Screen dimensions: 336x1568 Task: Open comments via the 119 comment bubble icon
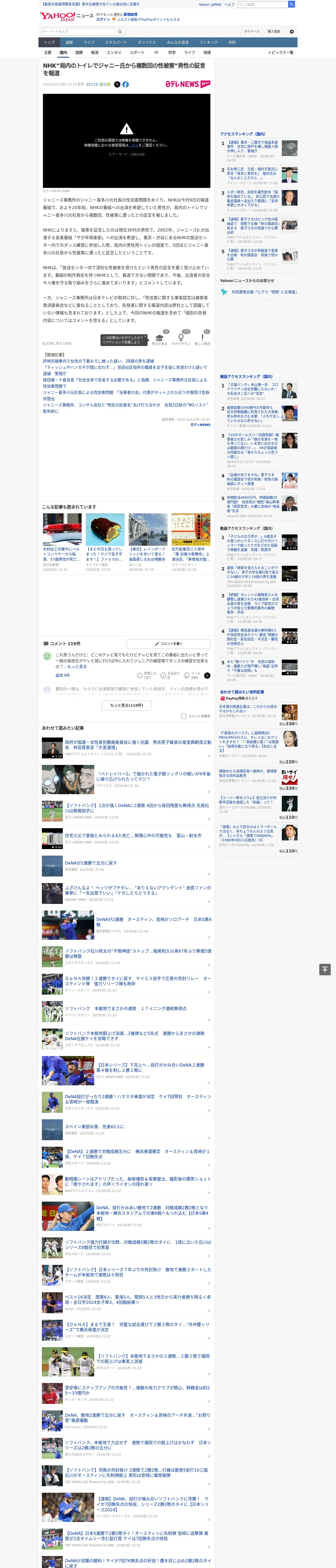92,85
